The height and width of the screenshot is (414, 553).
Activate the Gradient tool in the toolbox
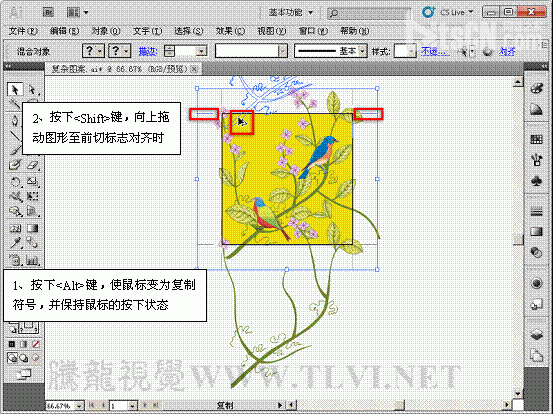32,228
